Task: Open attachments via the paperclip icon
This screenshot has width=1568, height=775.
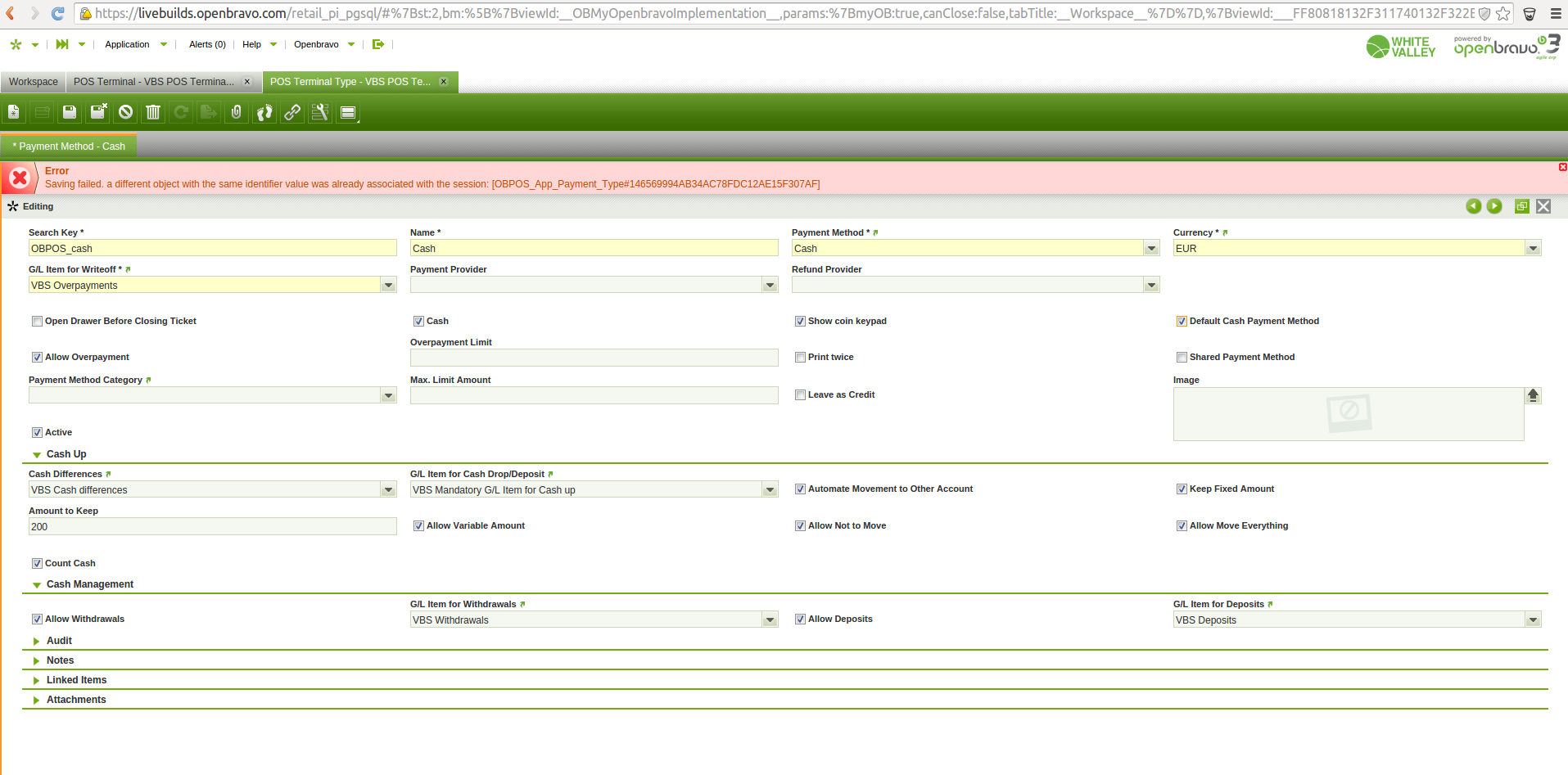Action: pos(237,112)
